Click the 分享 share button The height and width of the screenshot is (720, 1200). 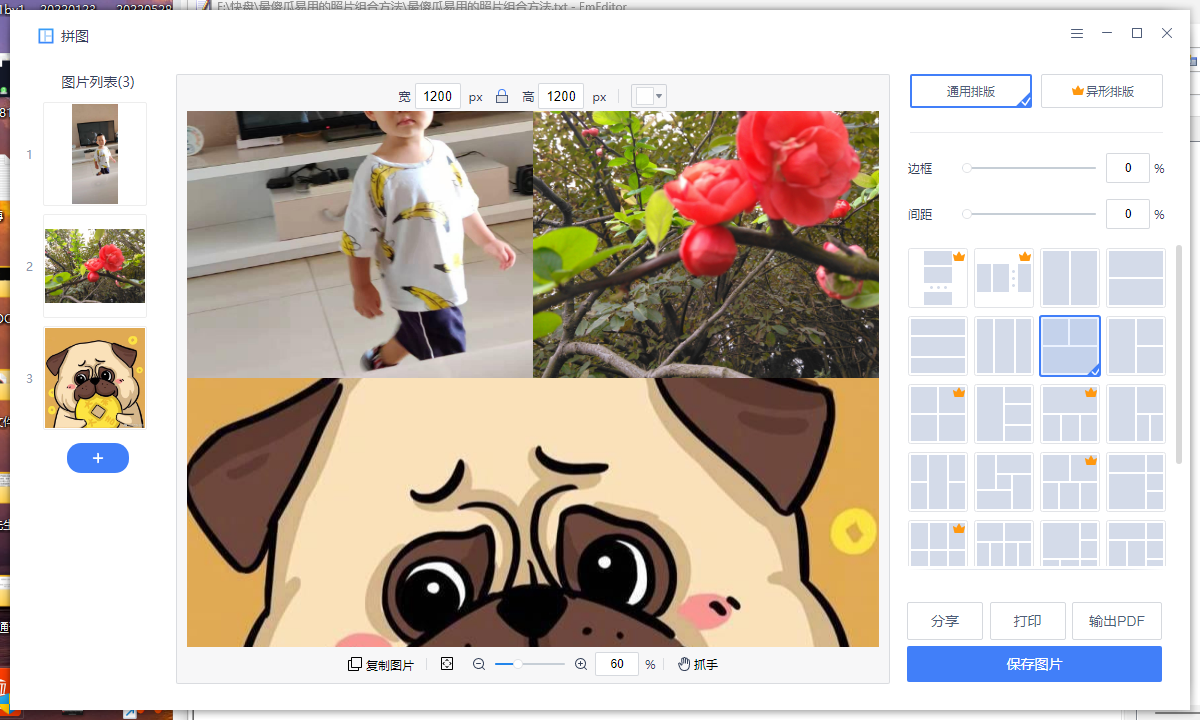coord(945,621)
